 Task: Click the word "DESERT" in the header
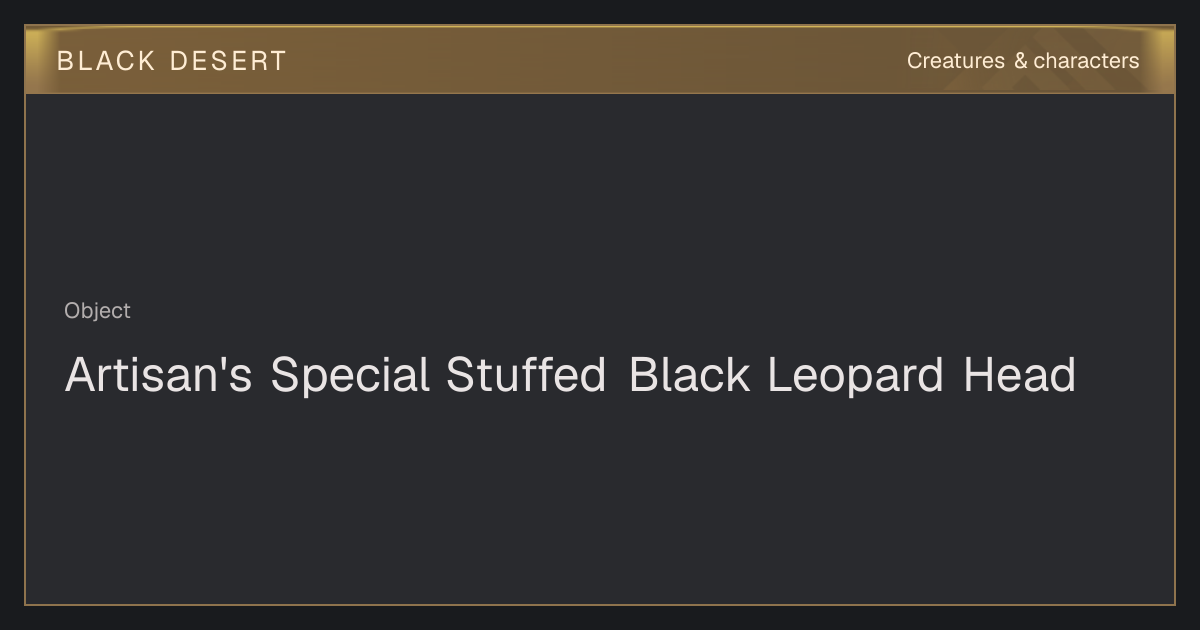point(228,61)
